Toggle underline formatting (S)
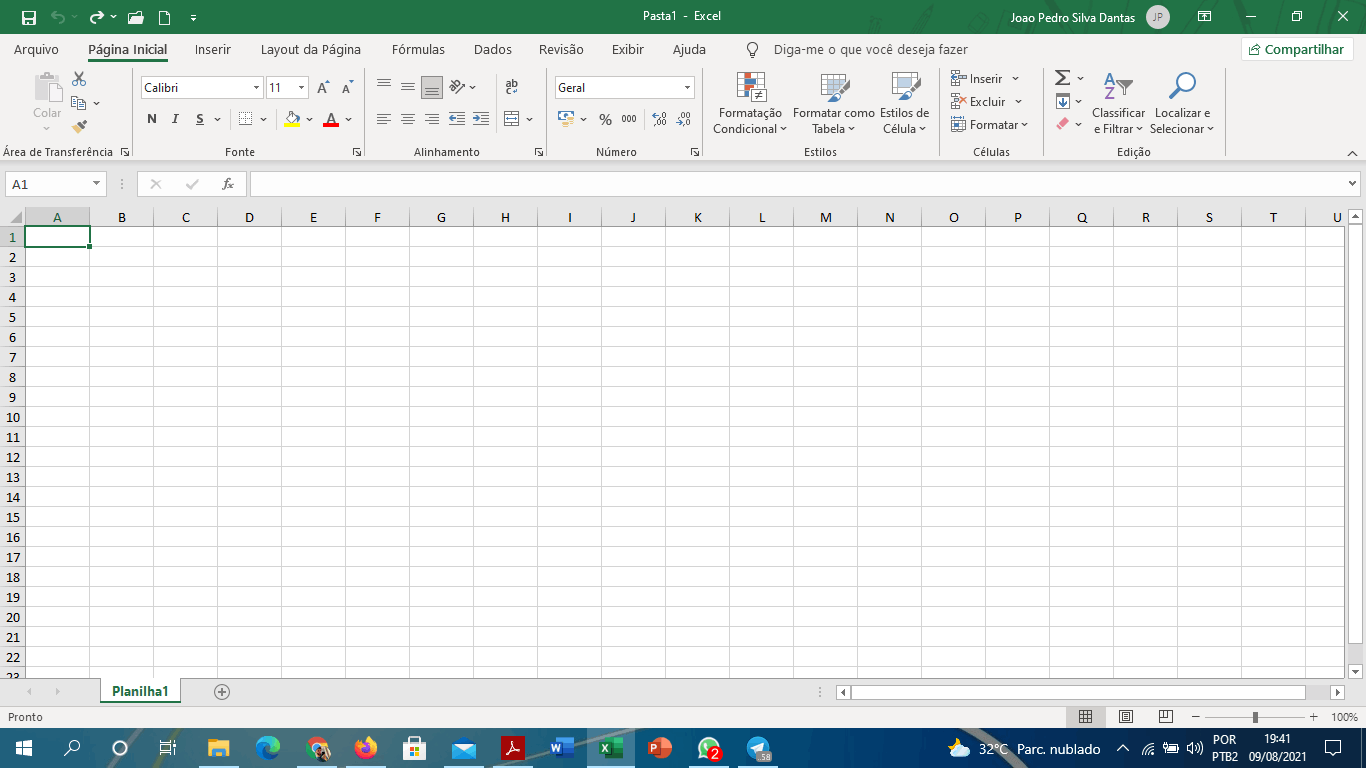Screen dimensions: 1366x768 tap(200, 119)
